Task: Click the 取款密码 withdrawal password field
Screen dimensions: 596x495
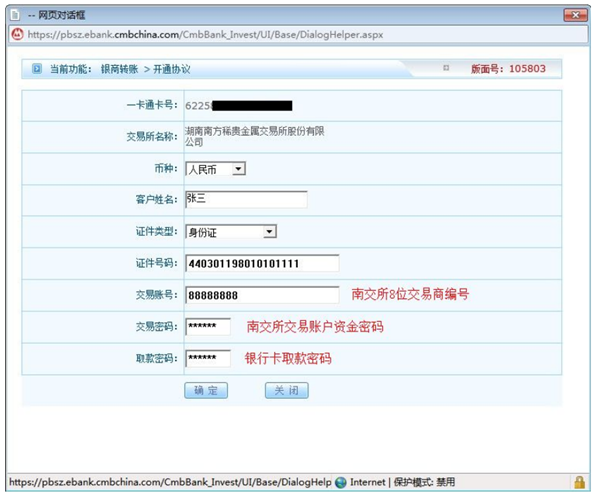Action: (x=208, y=359)
